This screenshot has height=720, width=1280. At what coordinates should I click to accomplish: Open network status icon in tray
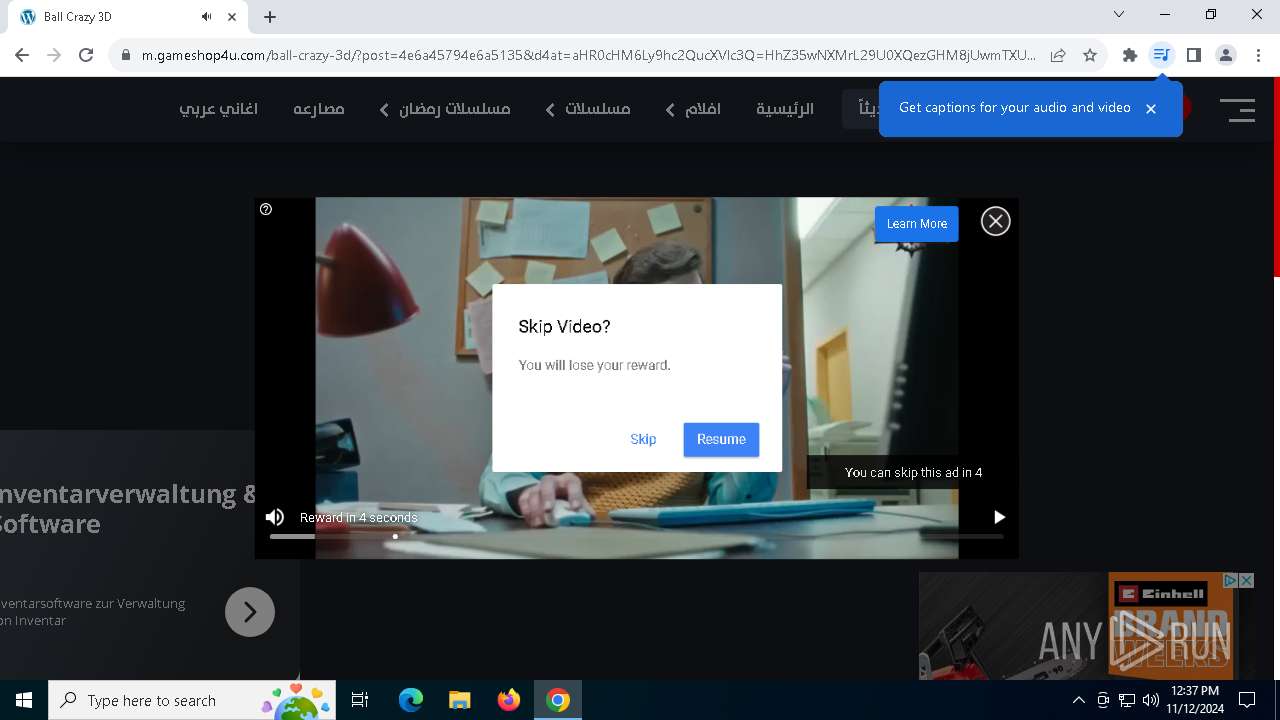coord(1127,700)
